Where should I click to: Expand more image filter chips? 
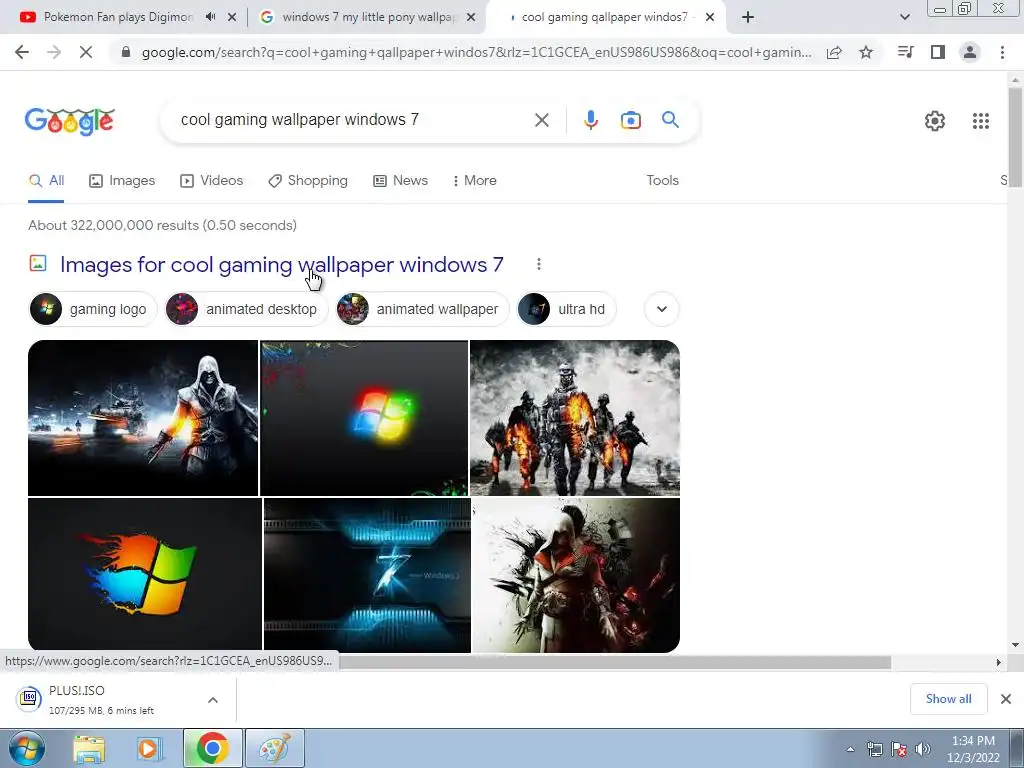662,309
